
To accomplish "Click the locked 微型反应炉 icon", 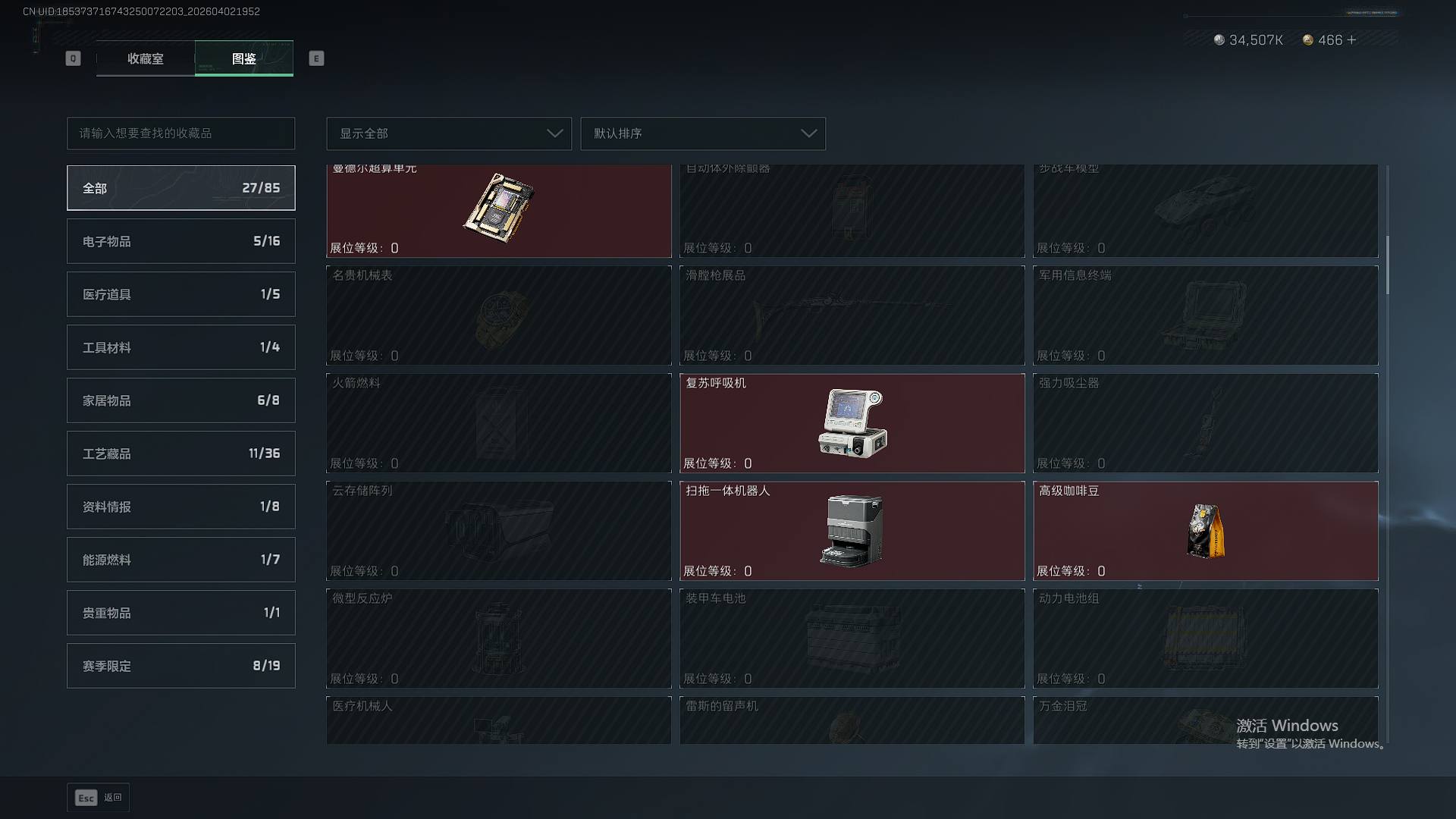I will click(498, 639).
